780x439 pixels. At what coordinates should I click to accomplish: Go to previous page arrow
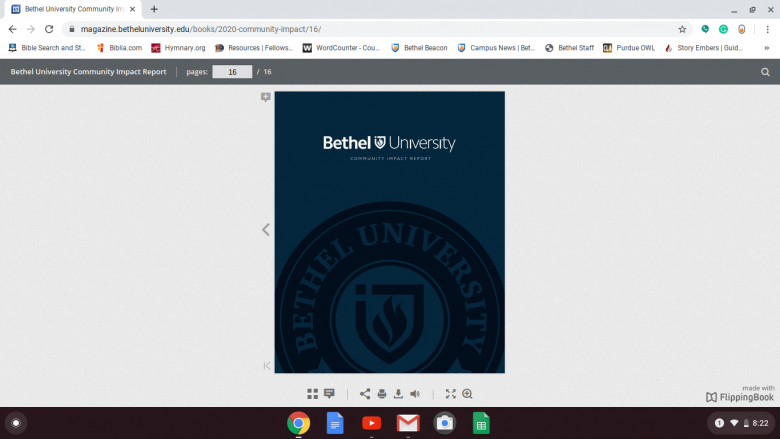coord(266,229)
